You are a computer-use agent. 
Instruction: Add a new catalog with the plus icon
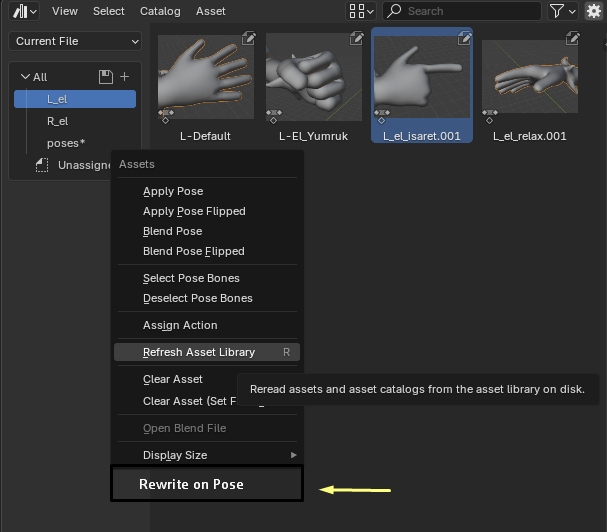coord(124,77)
